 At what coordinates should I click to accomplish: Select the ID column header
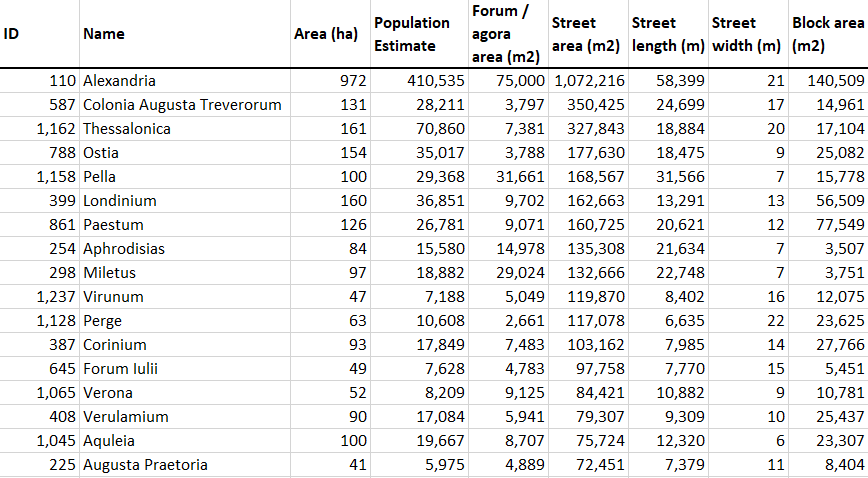[x=39, y=34]
